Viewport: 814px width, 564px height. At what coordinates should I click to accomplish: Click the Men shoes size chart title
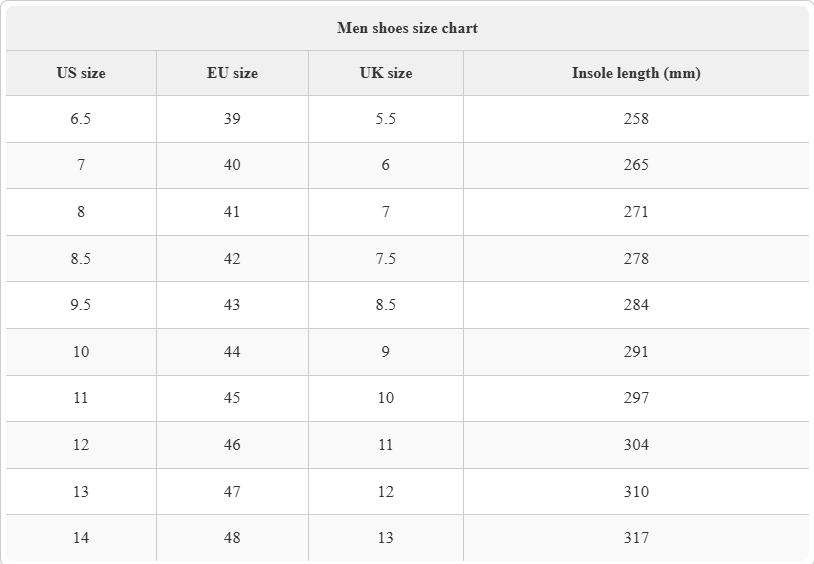coord(407,28)
